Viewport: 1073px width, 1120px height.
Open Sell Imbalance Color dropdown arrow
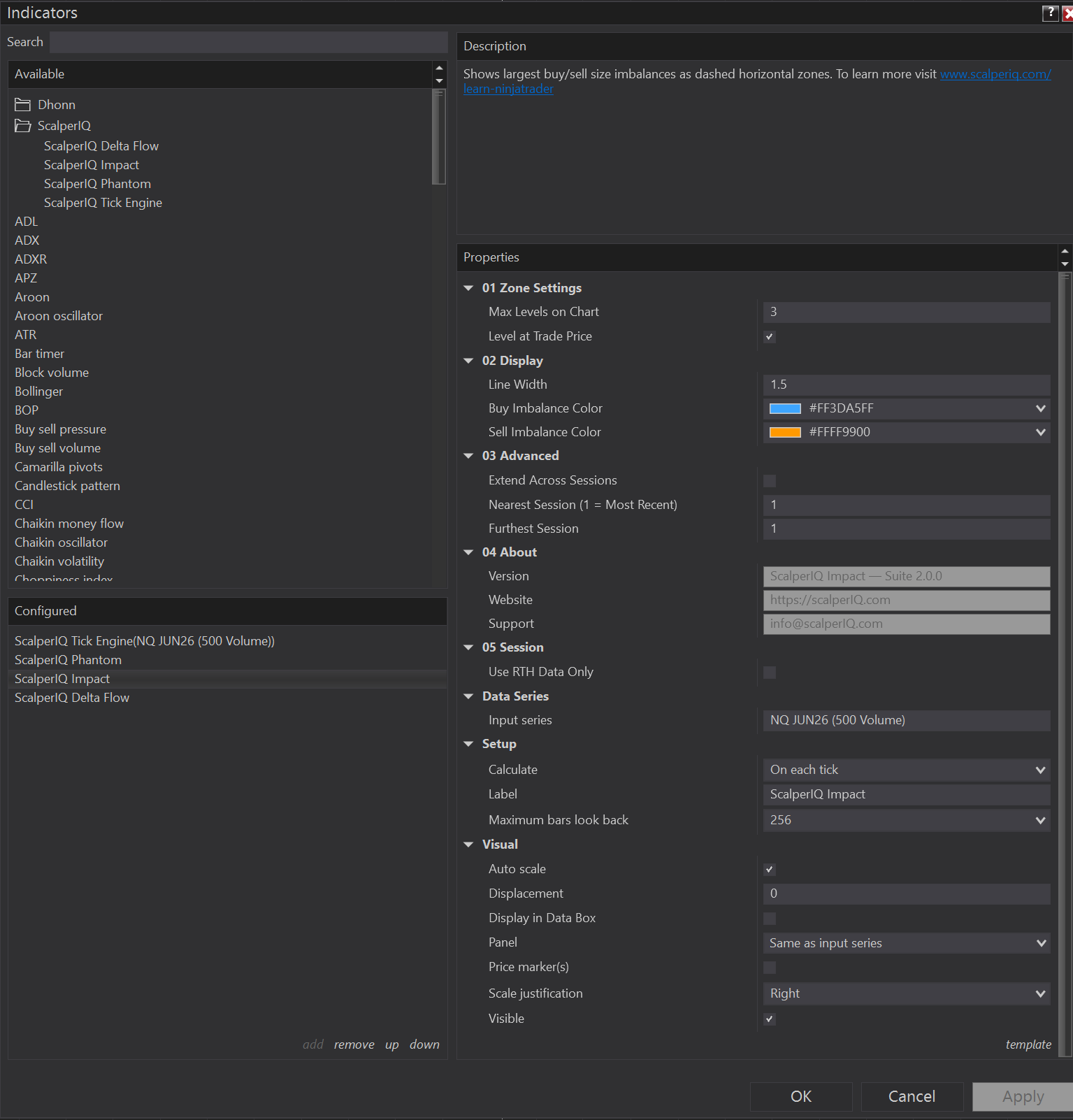coord(1040,432)
